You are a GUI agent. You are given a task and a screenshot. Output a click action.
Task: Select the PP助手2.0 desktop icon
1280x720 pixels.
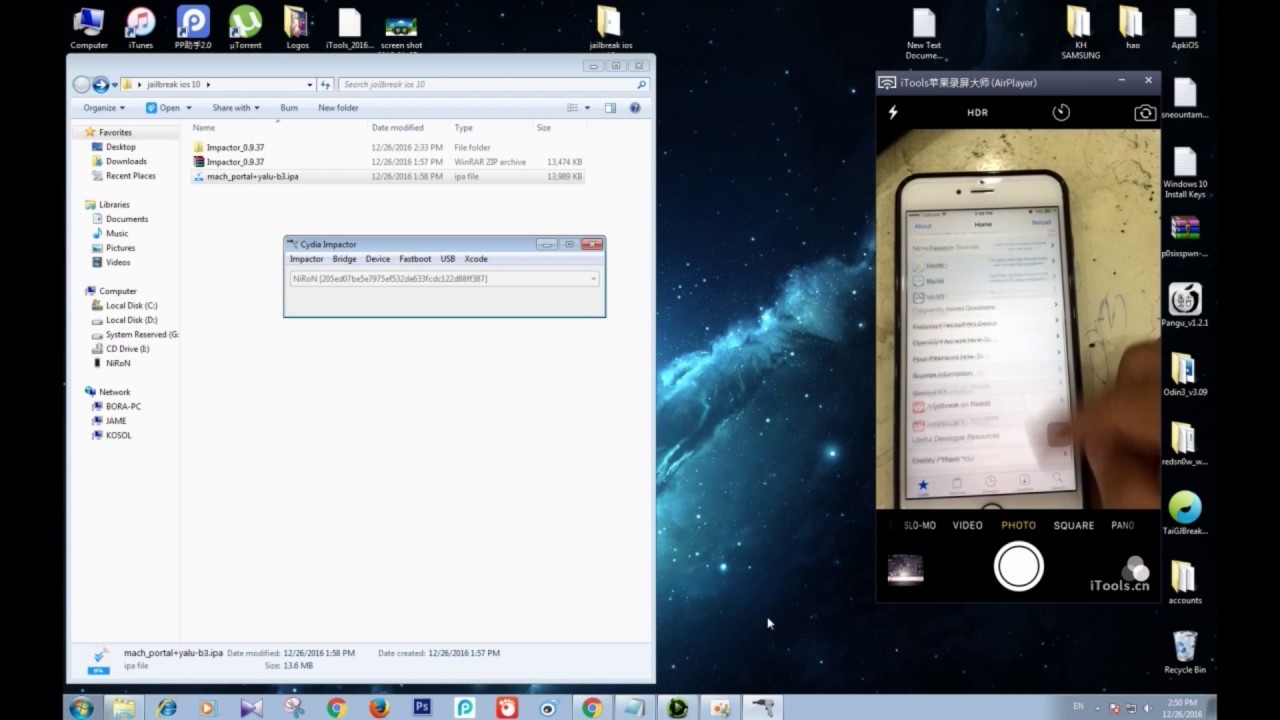[x=193, y=28]
